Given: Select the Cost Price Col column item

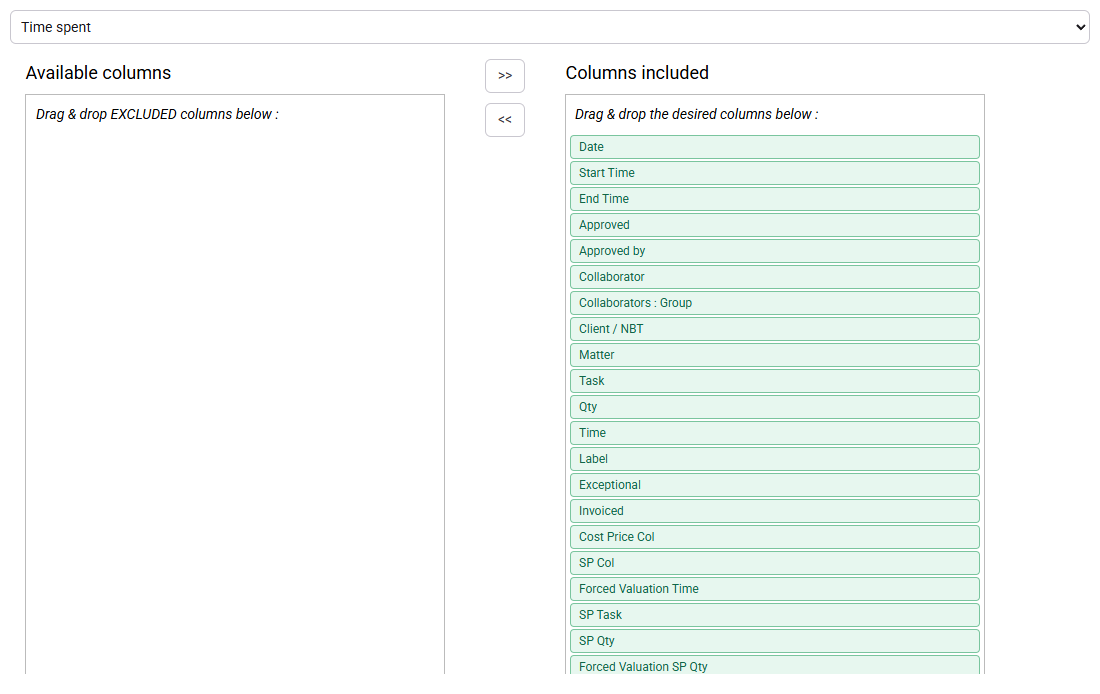Looking at the screenshot, I should [774, 537].
